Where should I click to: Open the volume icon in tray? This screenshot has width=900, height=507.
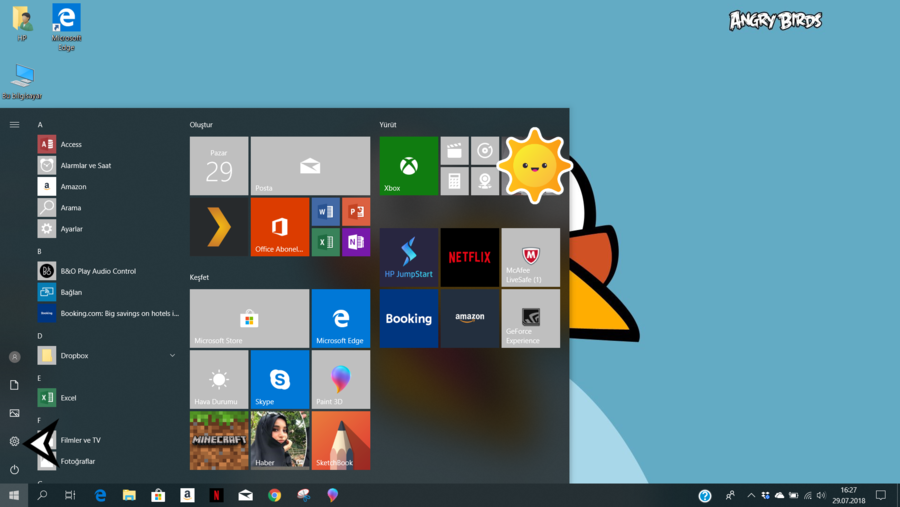821,496
